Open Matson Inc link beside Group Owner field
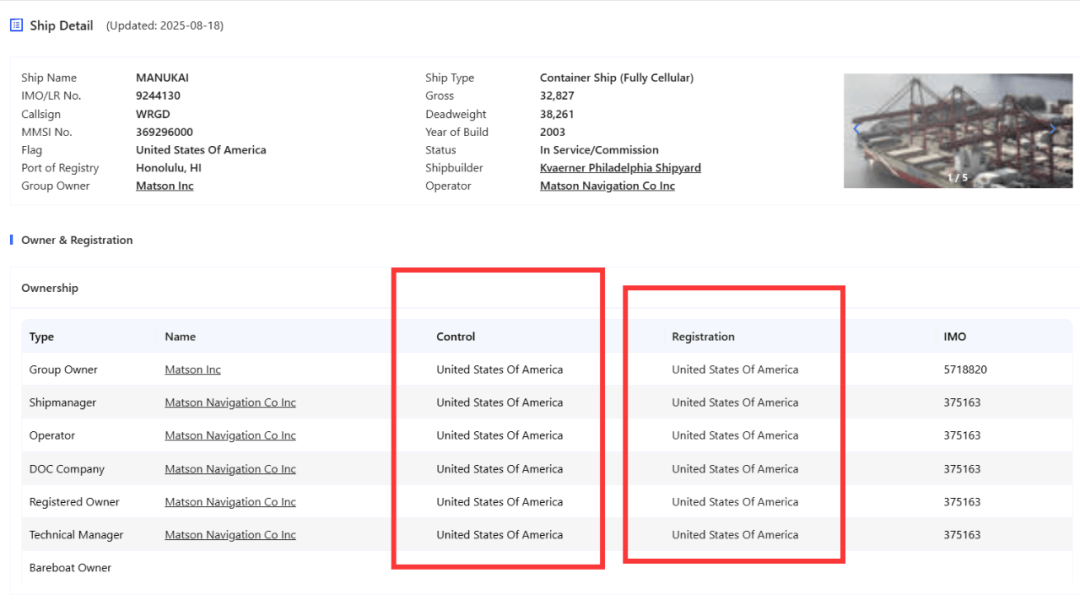 (x=165, y=186)
